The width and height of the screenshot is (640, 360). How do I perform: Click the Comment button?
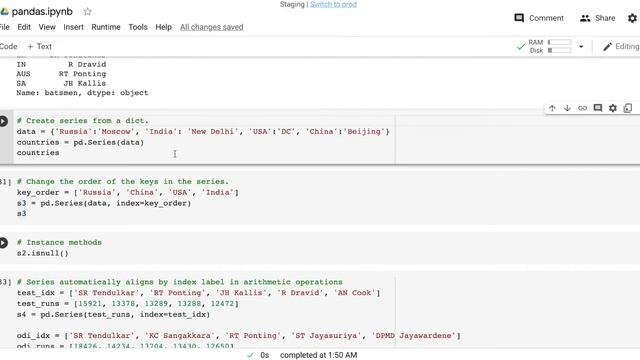539,18
